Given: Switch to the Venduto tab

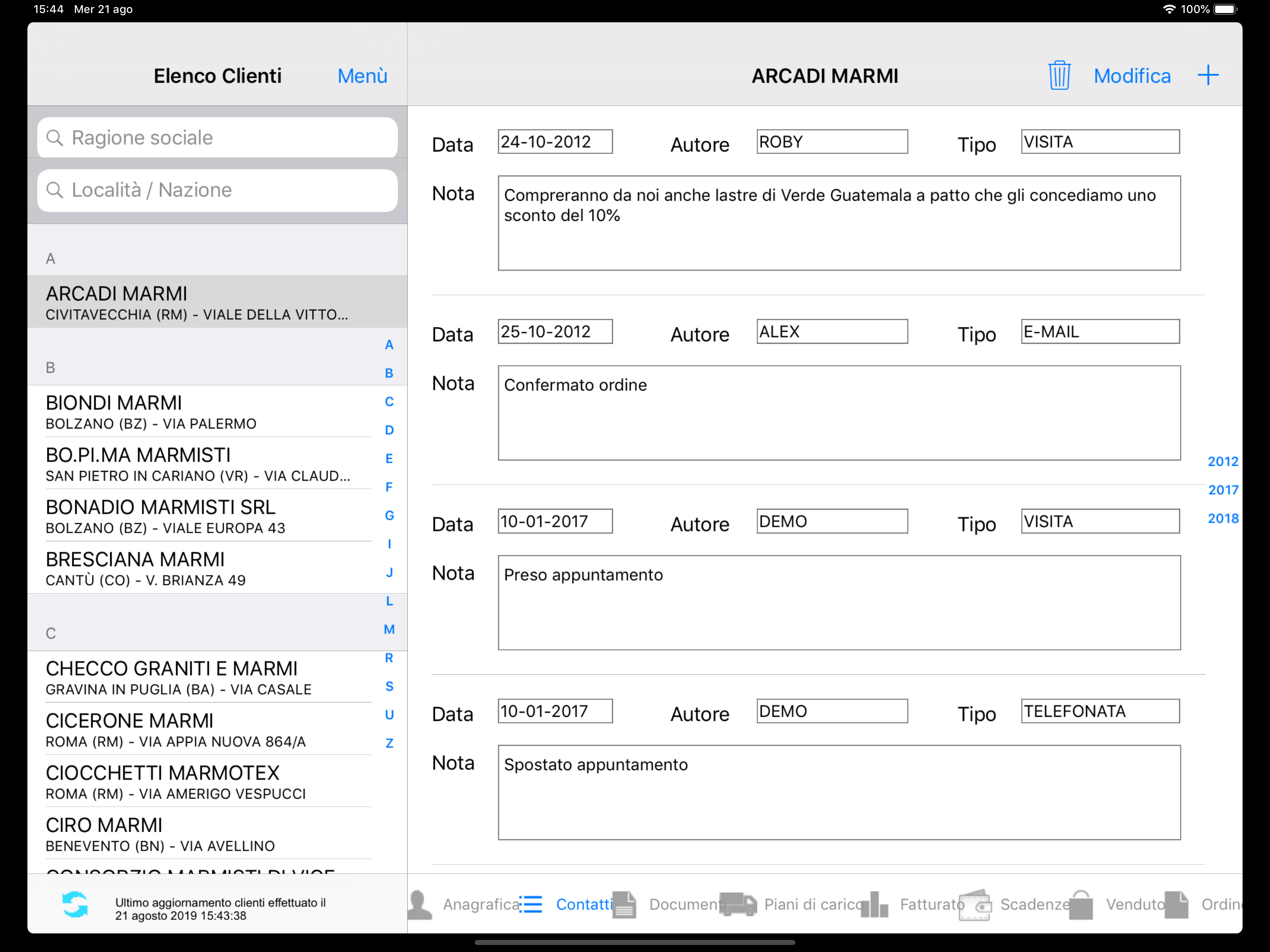Looking at the screenshot, I should point(1135,904).
